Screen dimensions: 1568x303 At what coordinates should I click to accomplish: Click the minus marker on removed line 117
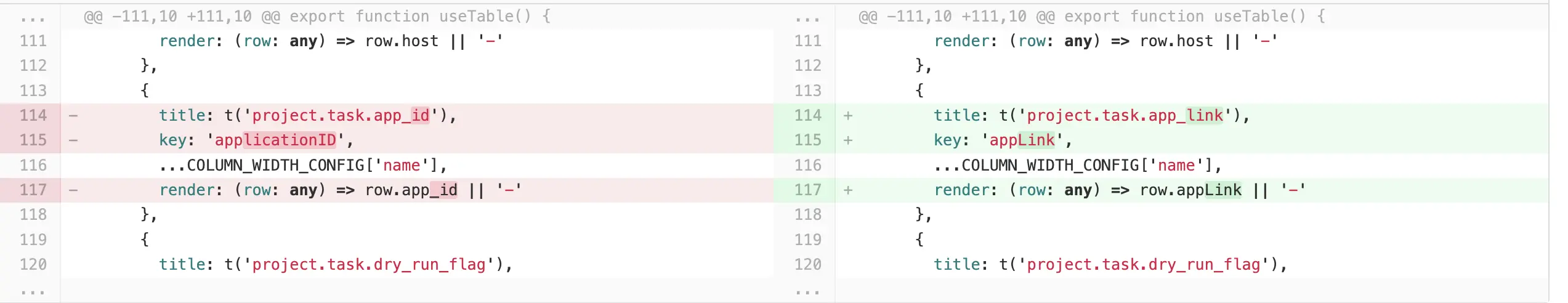(73, 190)
